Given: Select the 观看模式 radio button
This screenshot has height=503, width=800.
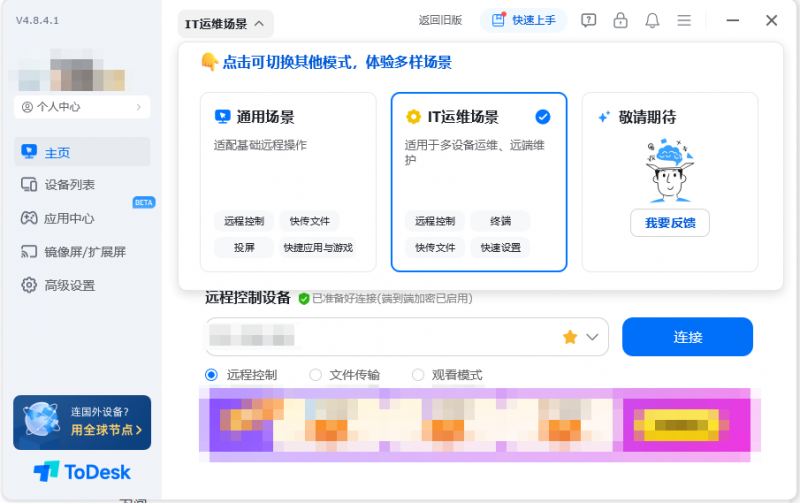Looking at the screenshot, I should point(418,375).
